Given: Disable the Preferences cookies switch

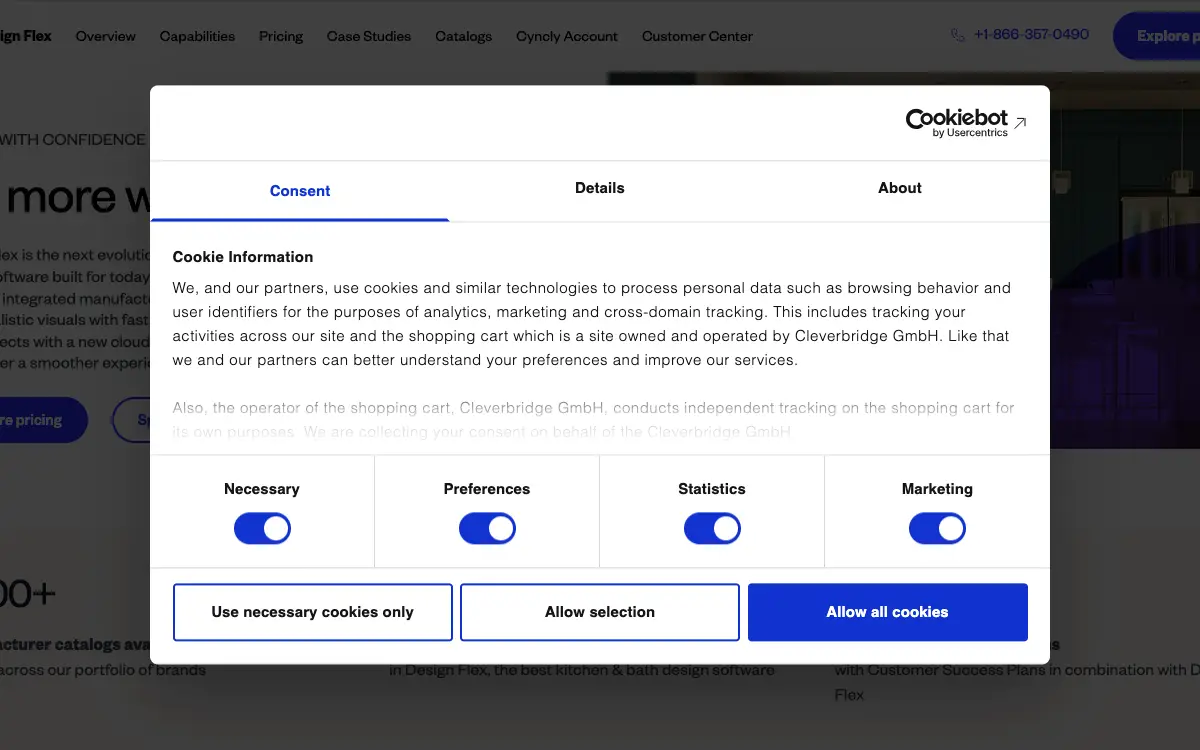Looking at the screenshot, I should [x=487, y=528].
